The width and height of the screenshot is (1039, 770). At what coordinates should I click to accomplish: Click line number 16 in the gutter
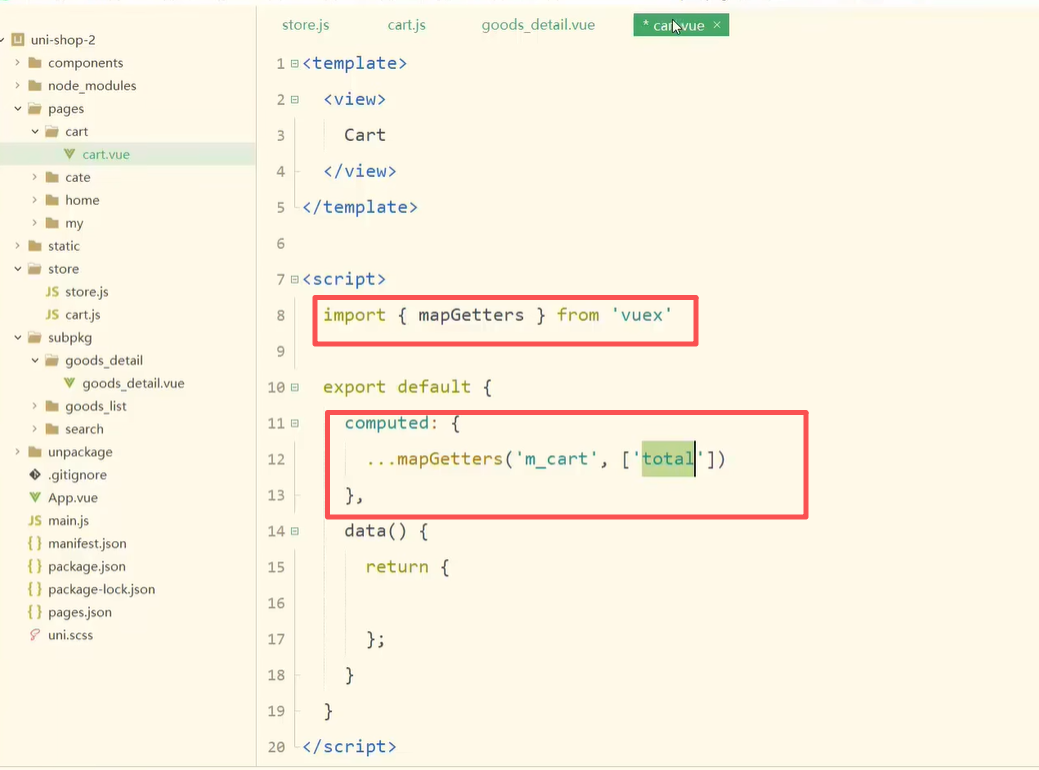point(276,603)
